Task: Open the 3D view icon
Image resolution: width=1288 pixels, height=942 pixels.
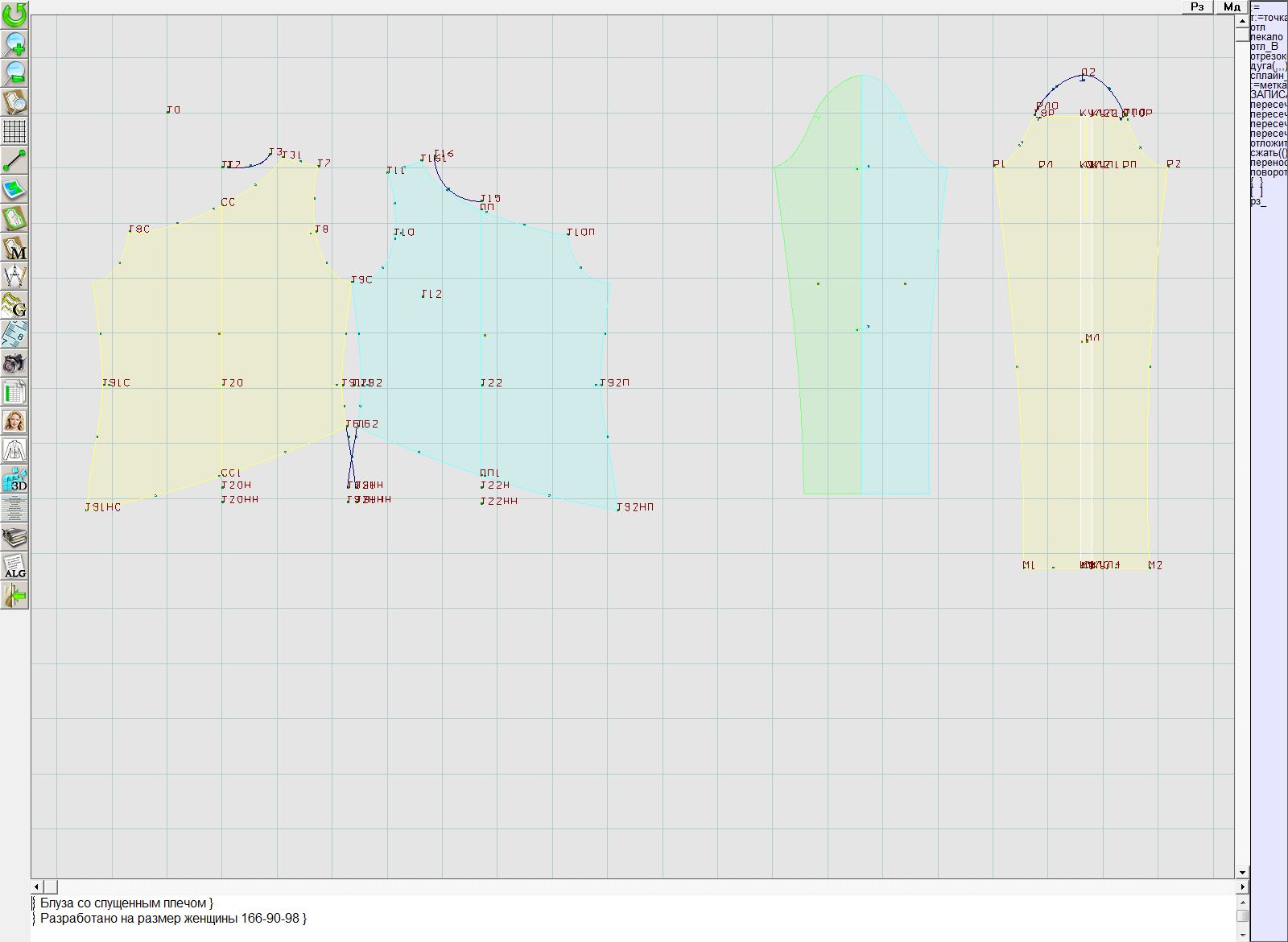Action: tap(14, 479)
